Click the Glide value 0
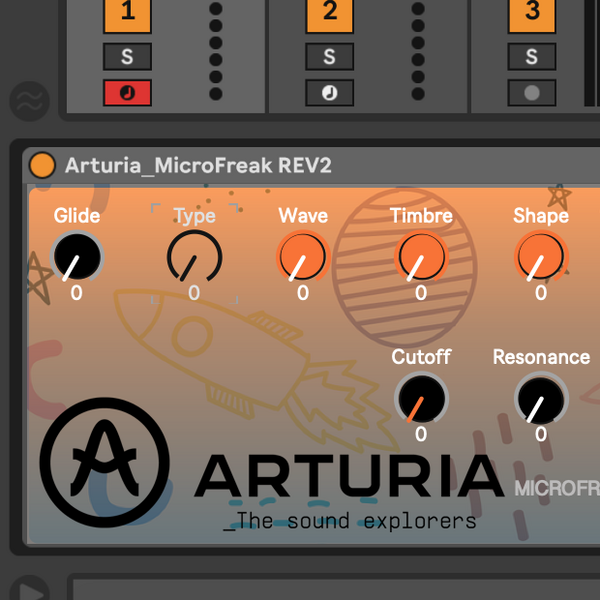The width and height of the screenshot is (600, 600). click(77, 293)
